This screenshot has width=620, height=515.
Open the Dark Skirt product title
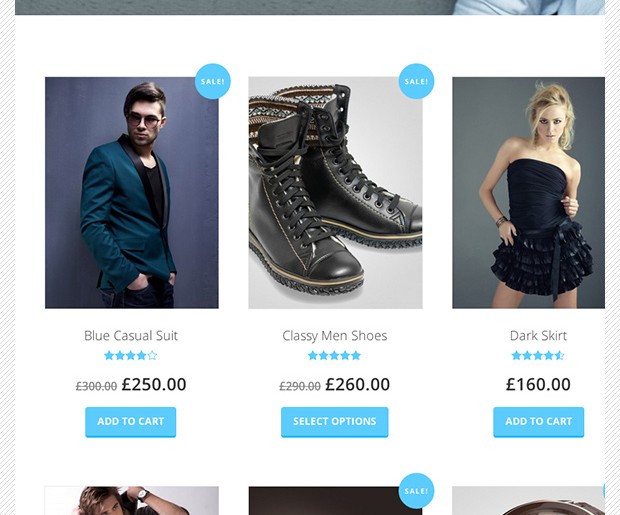(x=538, y=336)
